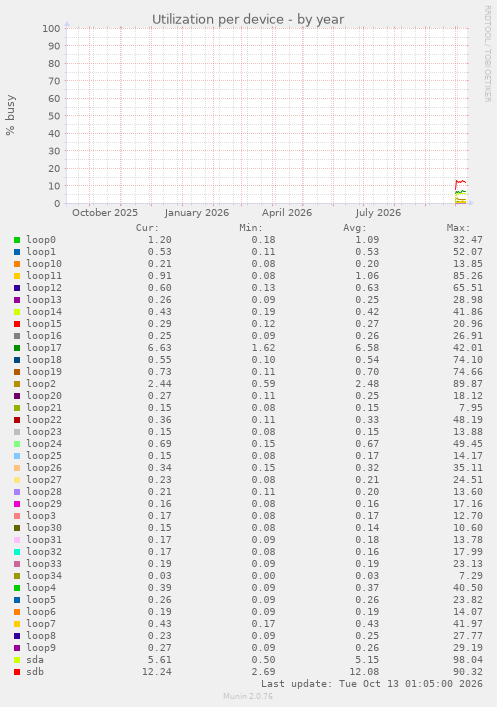
Task: Click sda current value 5.61
Action: tap(160, 660)
